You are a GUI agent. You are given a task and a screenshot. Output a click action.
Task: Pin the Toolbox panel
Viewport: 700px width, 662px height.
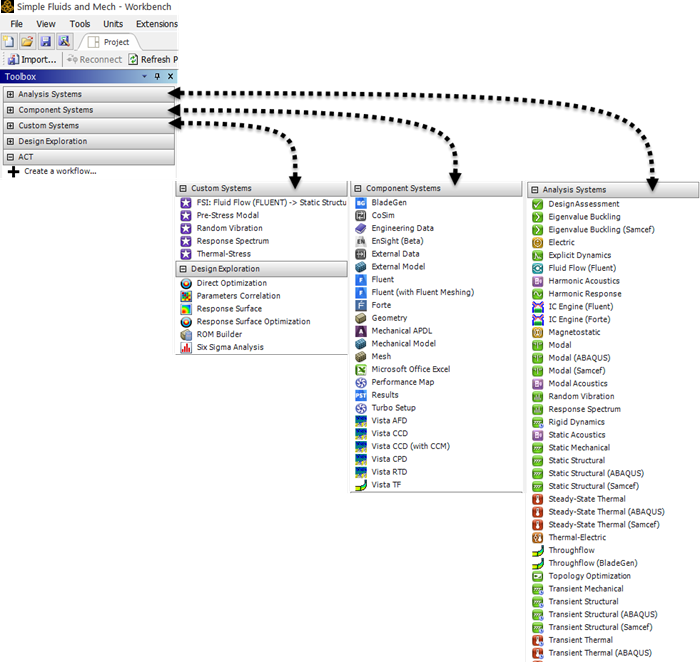[157, 76]
